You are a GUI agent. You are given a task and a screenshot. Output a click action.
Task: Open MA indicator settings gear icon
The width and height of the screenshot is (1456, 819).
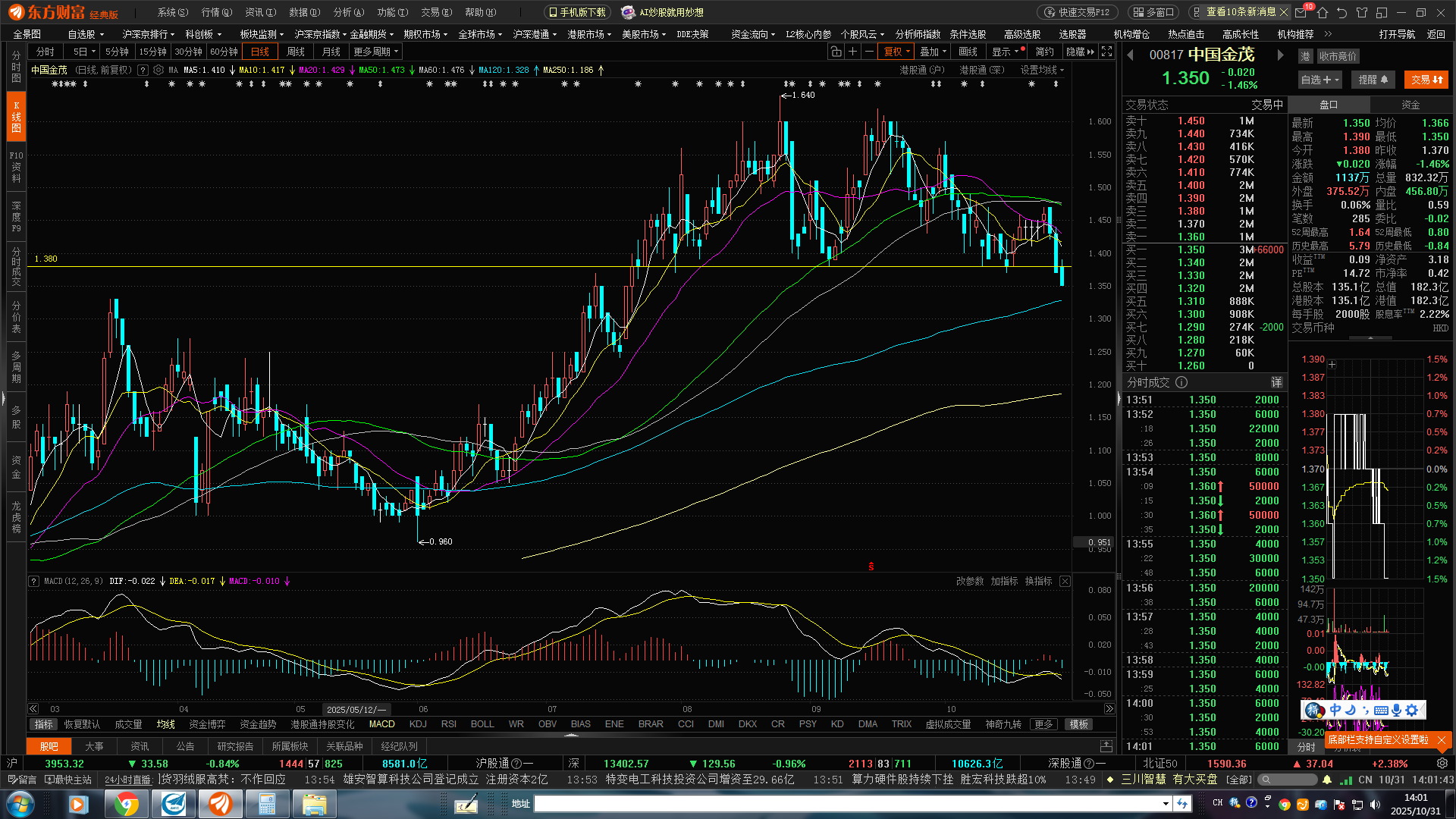tap(158, 70)
